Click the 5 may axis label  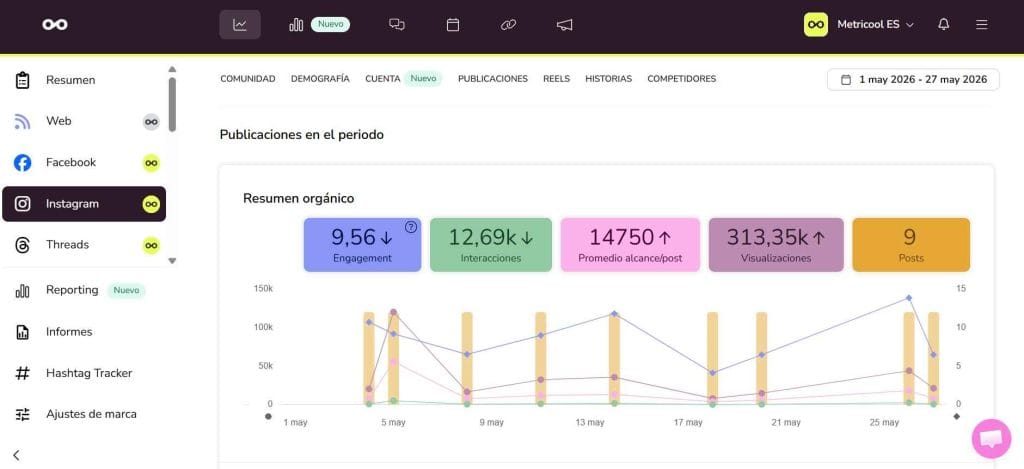[393, 423]
